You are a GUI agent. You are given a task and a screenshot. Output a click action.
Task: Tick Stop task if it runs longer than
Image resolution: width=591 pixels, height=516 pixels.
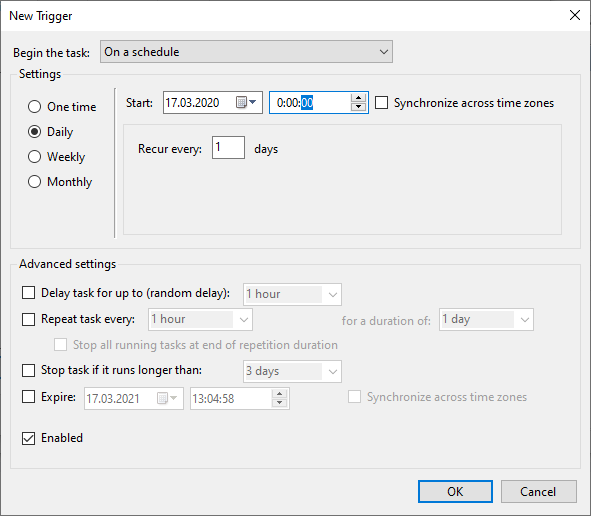tap(28, 370)
